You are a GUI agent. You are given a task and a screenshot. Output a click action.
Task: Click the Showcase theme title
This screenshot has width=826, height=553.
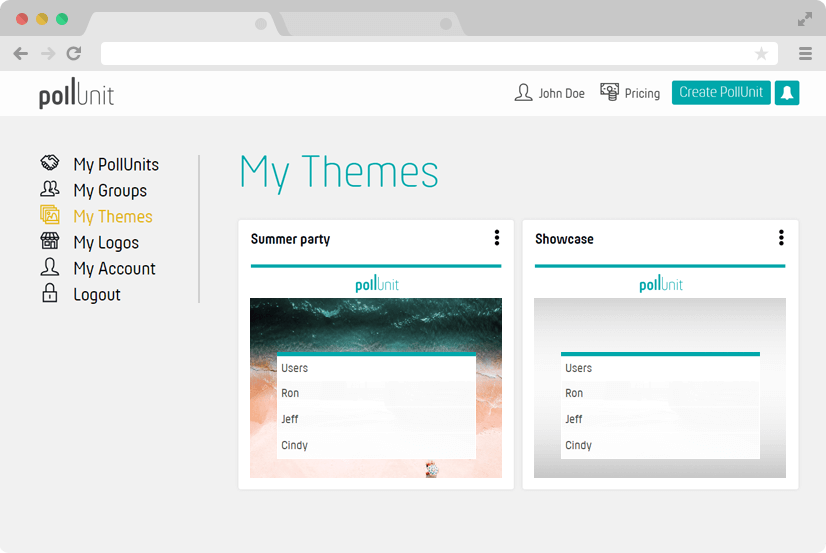pos(564,239)
